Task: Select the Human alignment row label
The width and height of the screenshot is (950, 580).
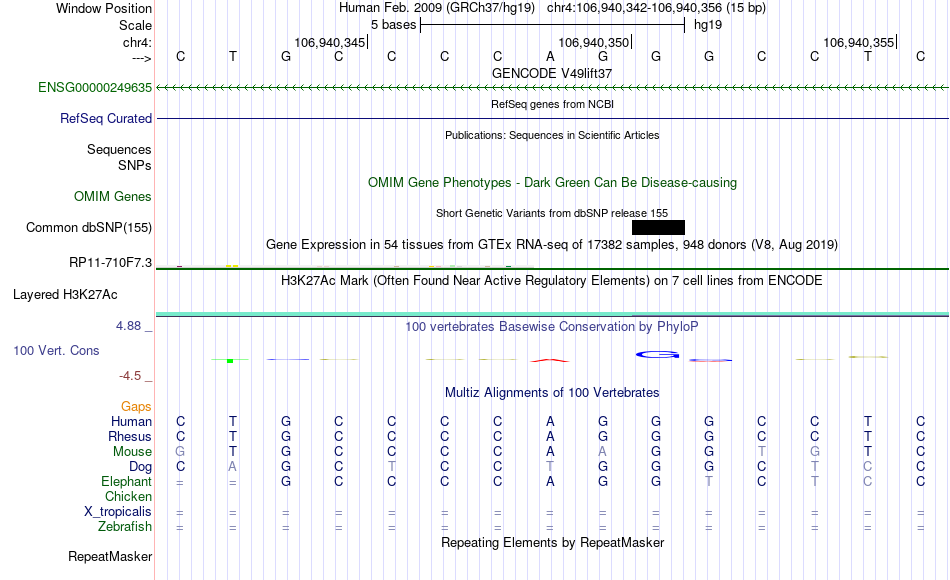Action: coord(131,421)
